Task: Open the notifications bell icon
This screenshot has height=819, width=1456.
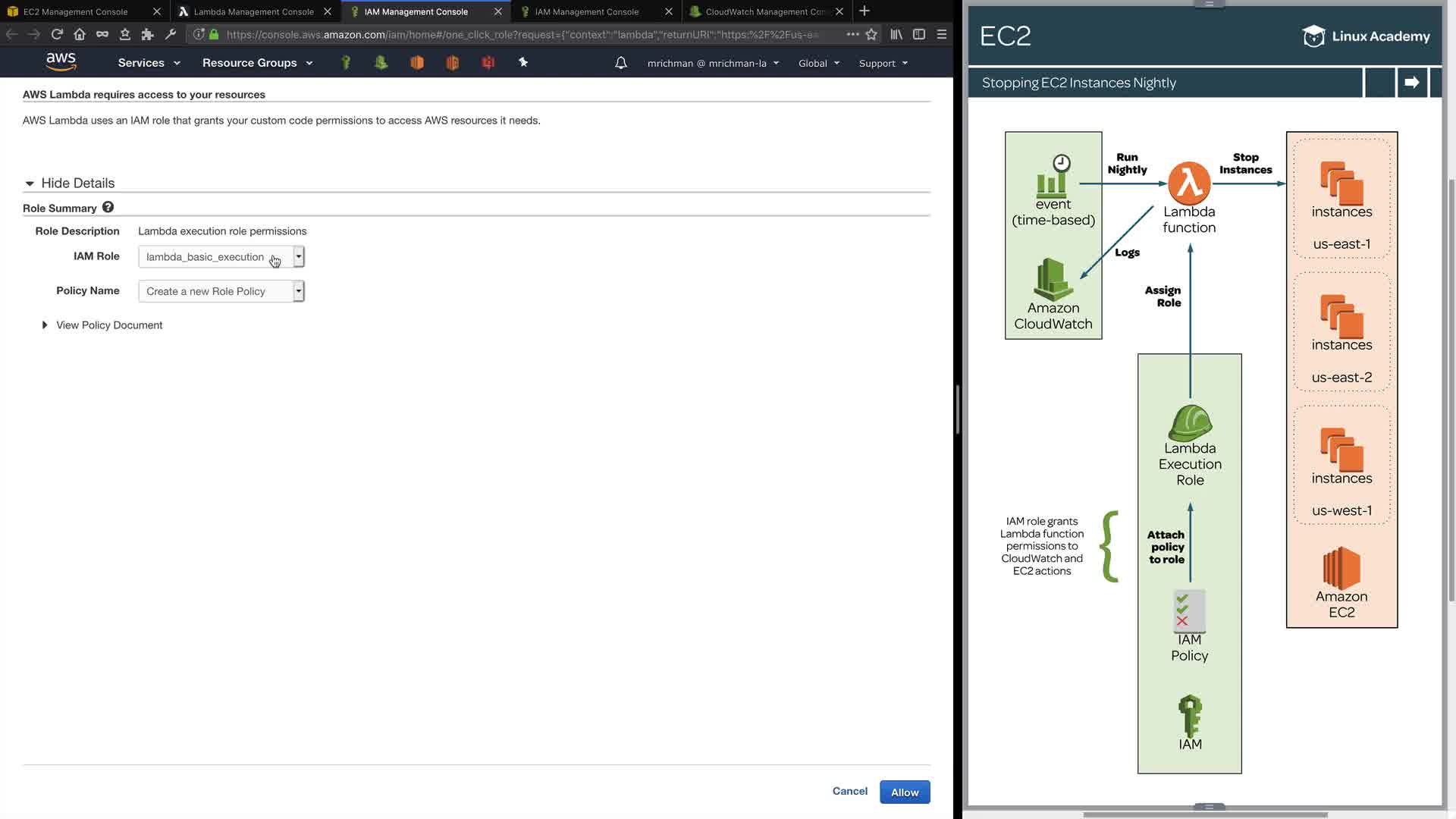Action: pyautogui.click(x=621, y=63)
